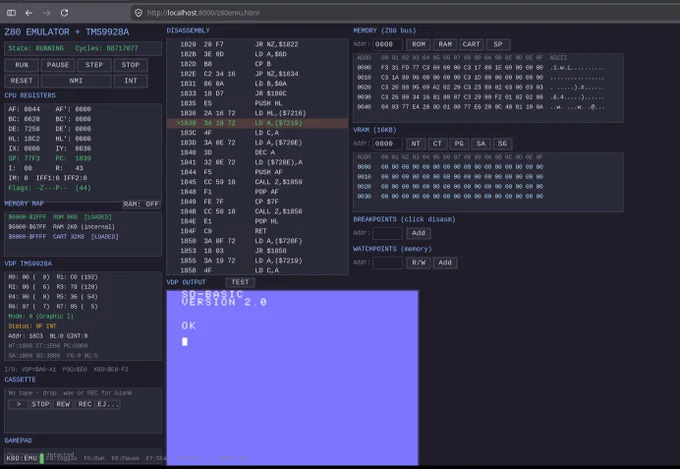Jump the memory view to SP
This screenshot has height=469, width=680.
[498, 44]
